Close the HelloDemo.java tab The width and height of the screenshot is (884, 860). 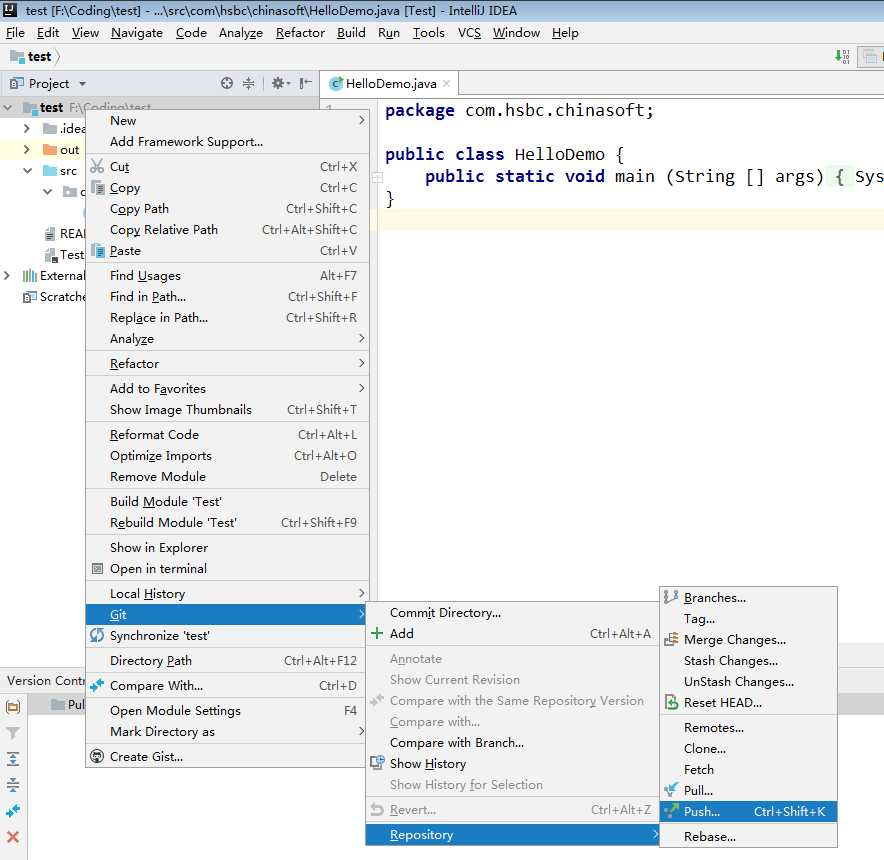coord(447,83)
